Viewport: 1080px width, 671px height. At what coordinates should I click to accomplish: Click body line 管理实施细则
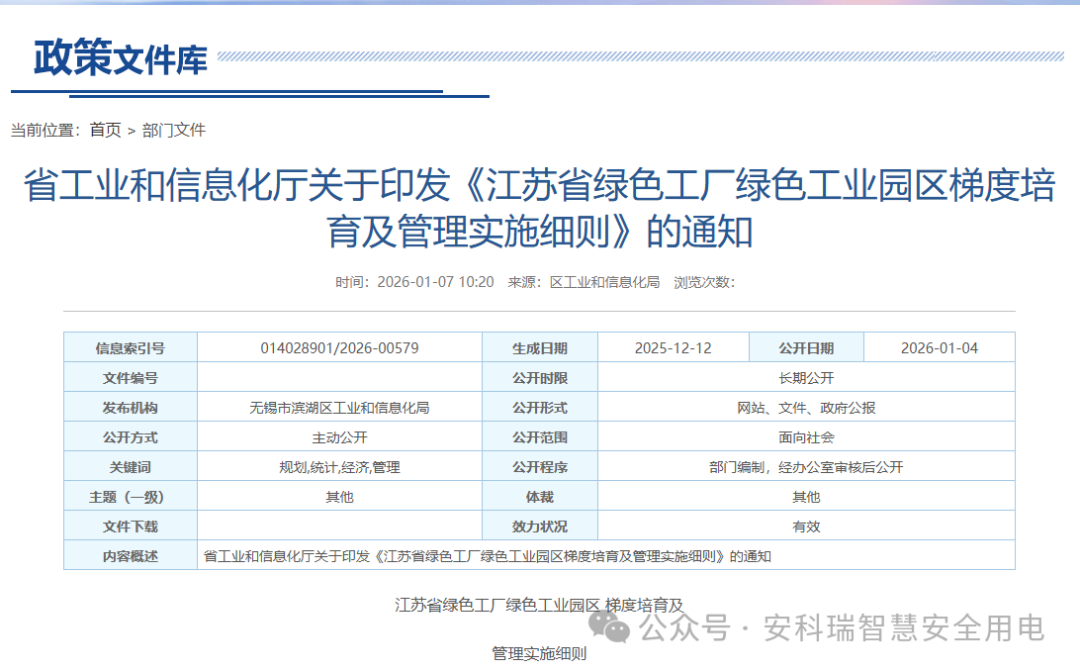pos(539,653)
